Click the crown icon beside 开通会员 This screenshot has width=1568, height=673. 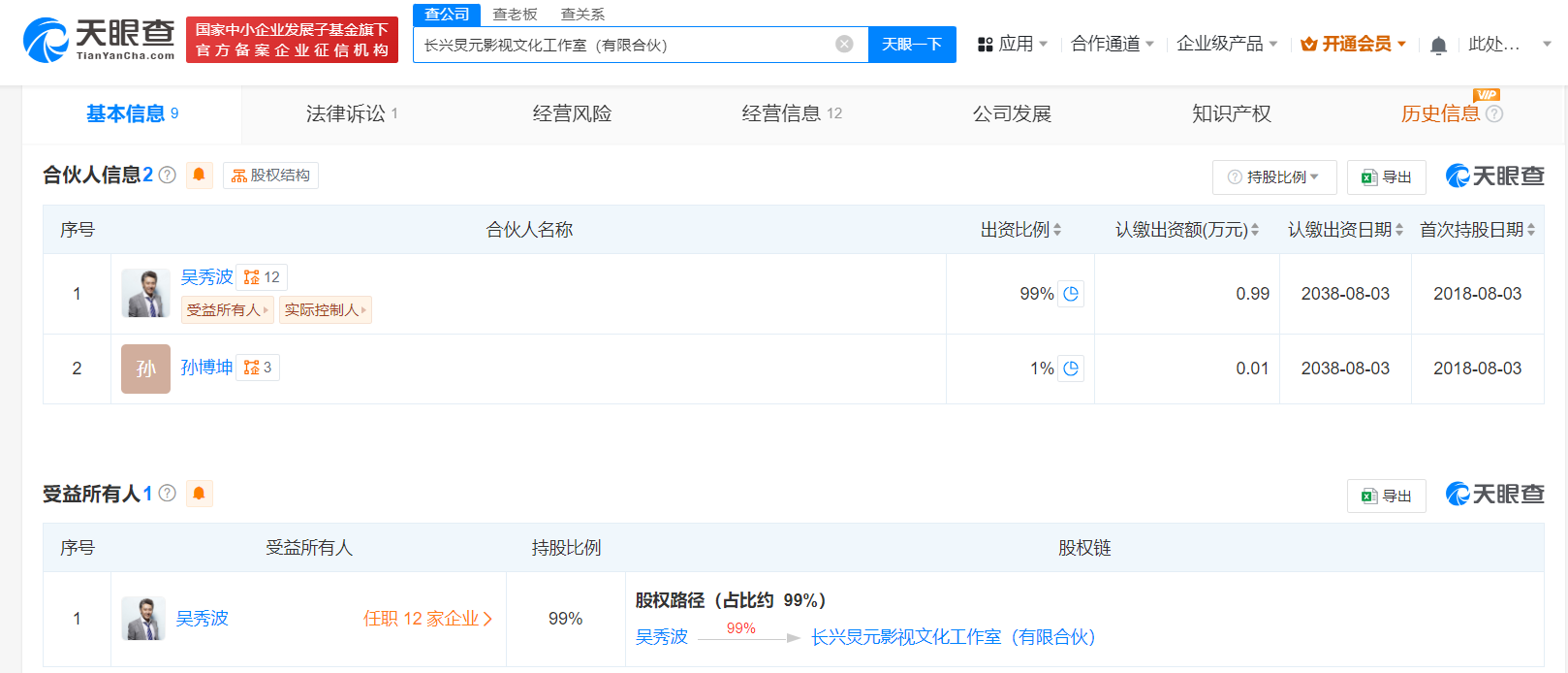coord(1308,44)
